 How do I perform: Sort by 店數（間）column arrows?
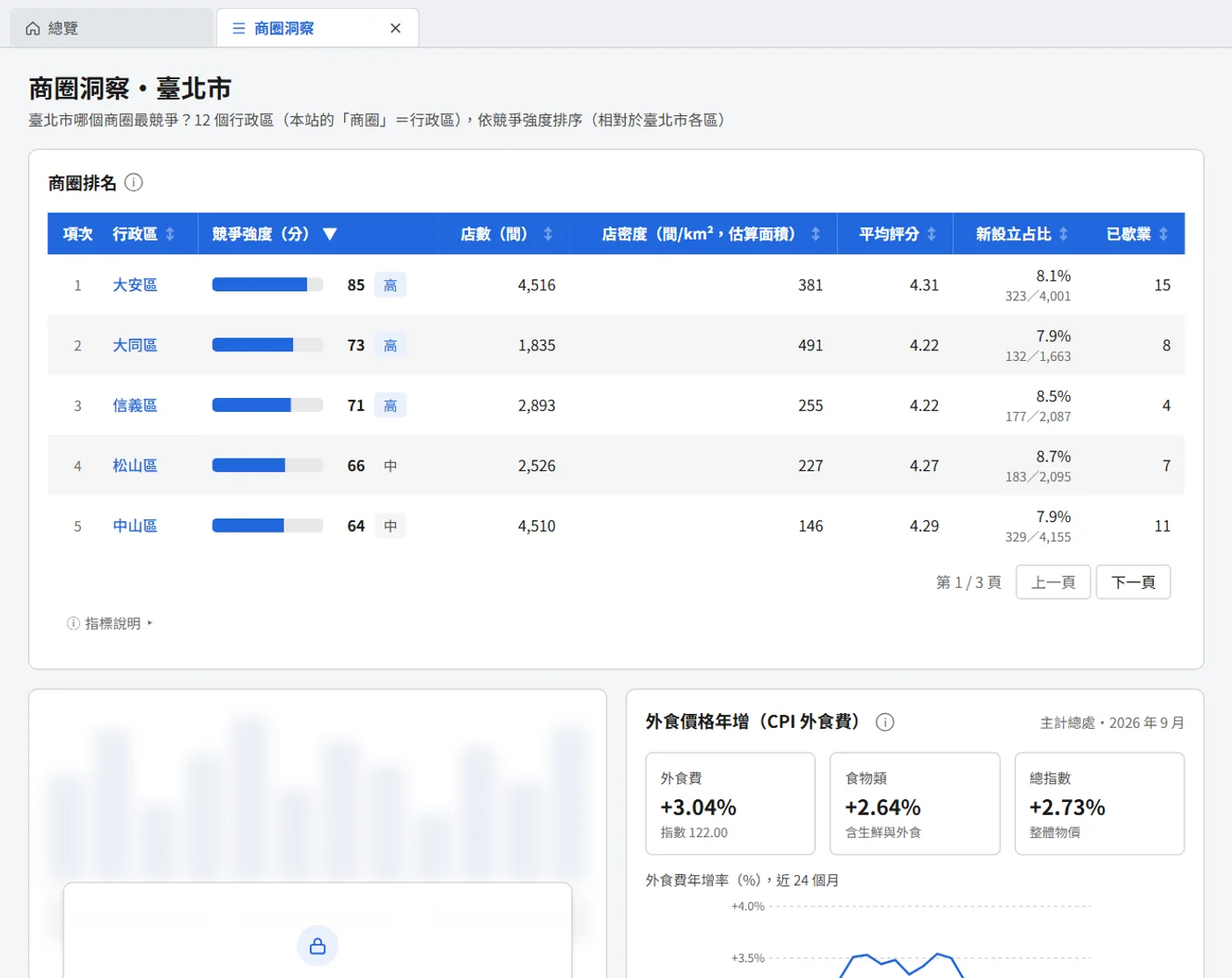pos(547,234)
